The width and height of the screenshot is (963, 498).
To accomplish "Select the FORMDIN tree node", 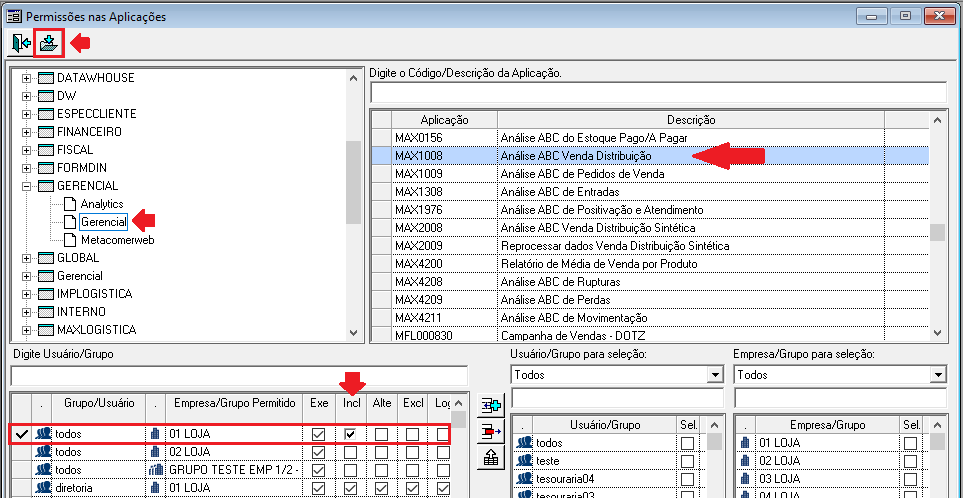I will pos(83,168).
